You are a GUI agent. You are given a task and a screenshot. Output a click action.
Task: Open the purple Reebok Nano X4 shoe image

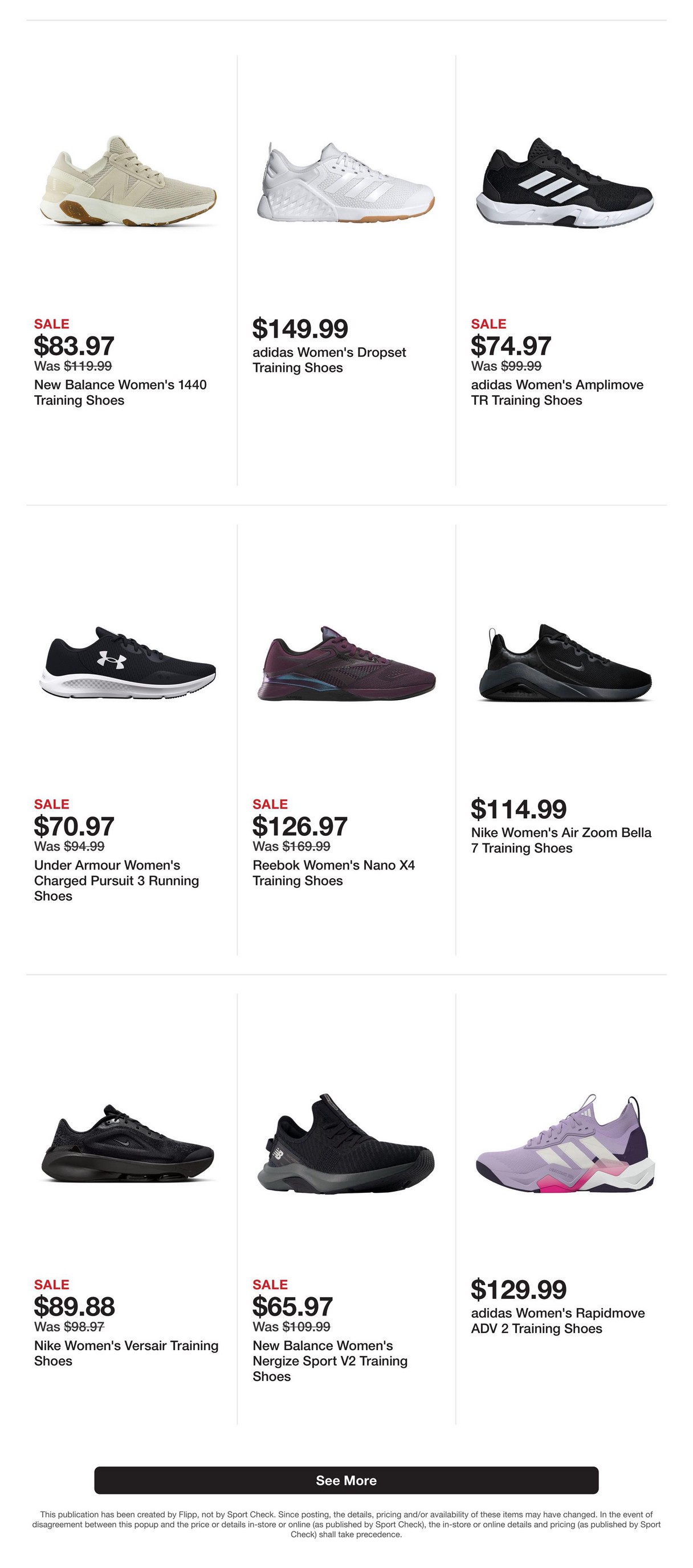click(x=345, y=664)
